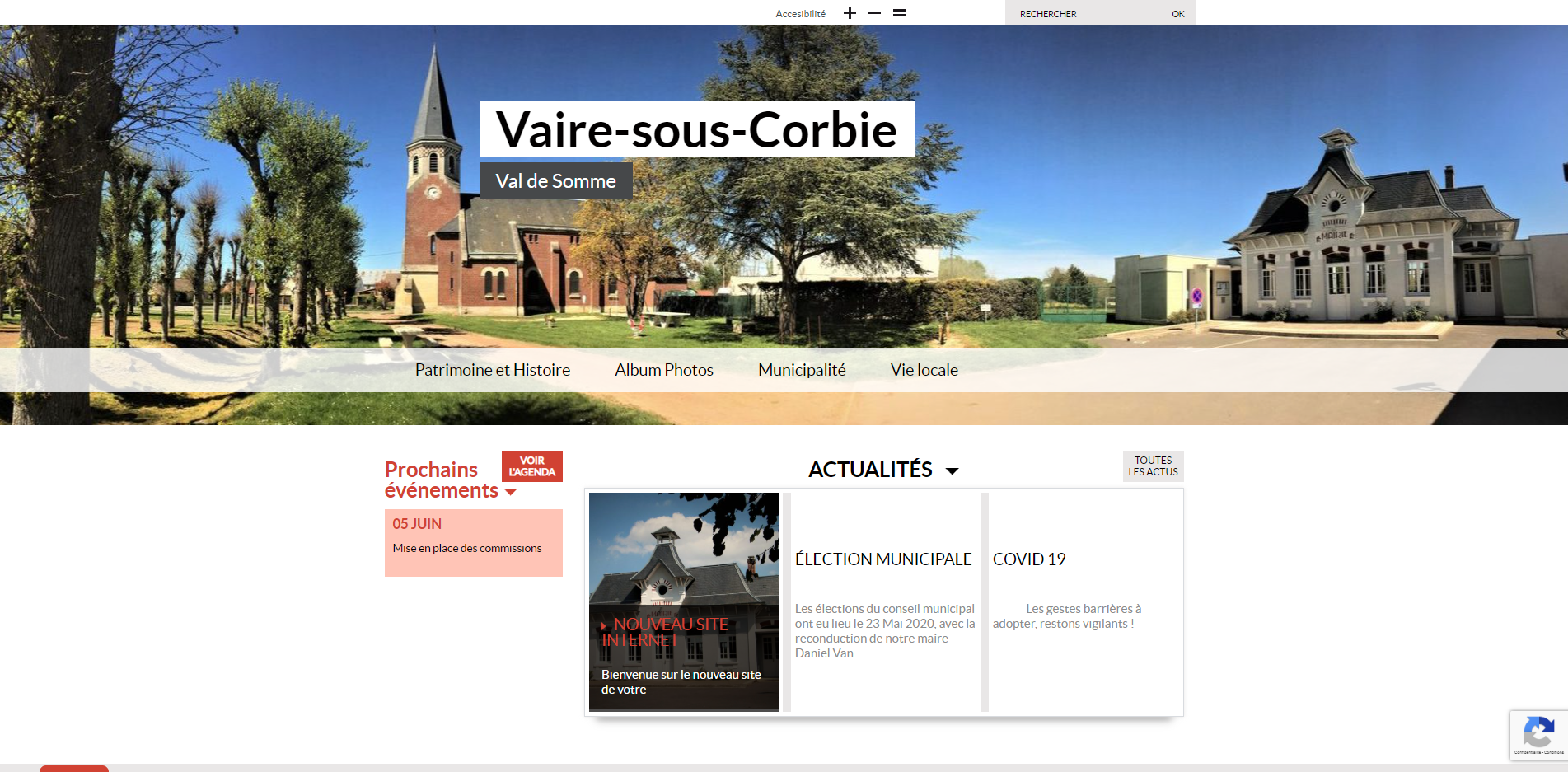Click the VOIR L'AGENDA button
The image size is (1568, 772).
pos(532,466)
